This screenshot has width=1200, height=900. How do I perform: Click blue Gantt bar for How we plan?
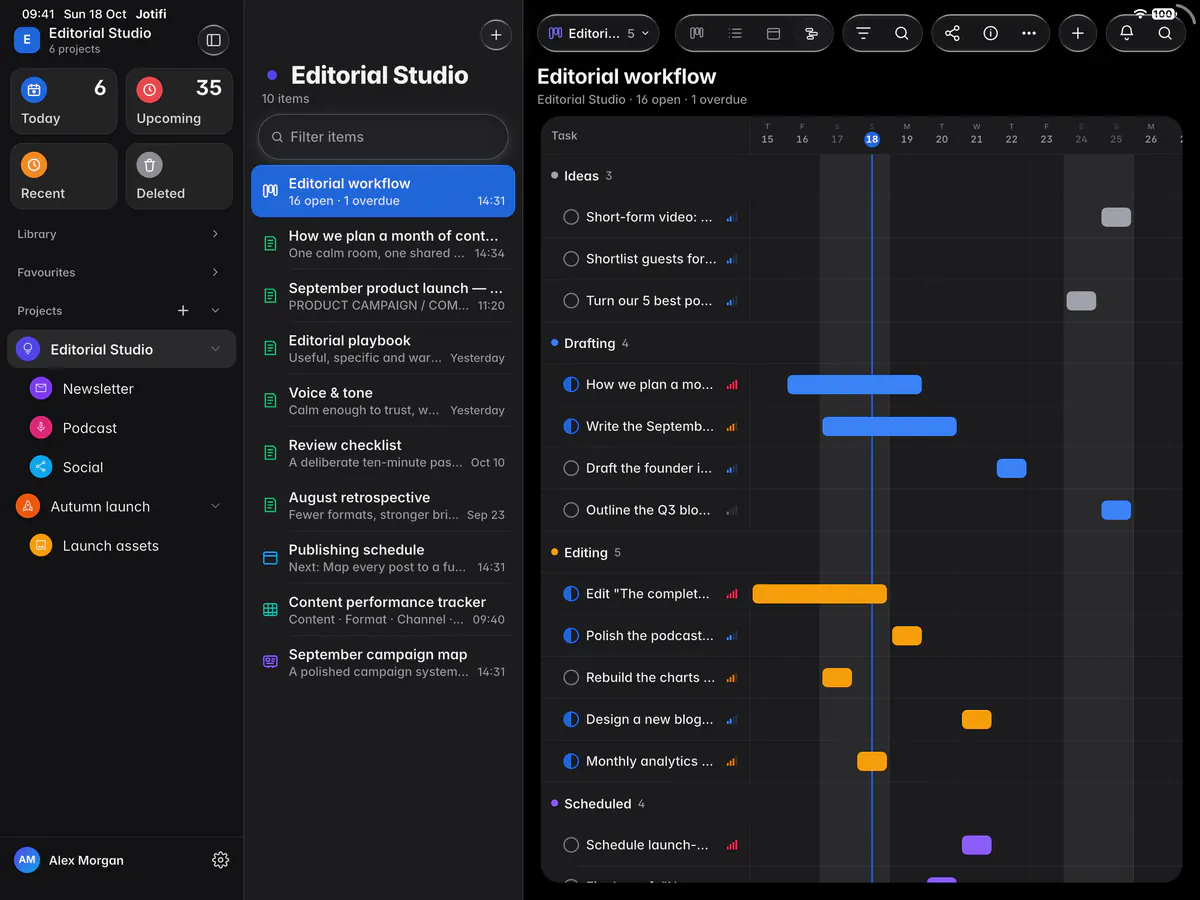tap(854, 384)
